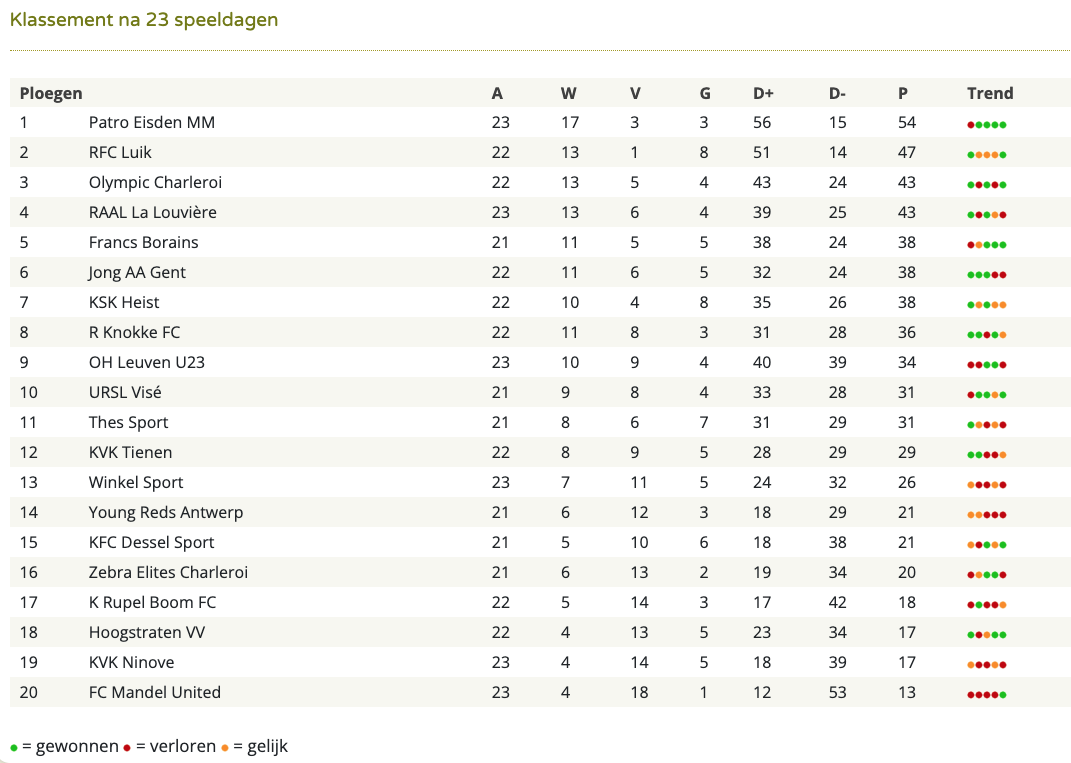The image size is (1071, 763).
Task: Click the trend dots for FC Mandel United
Action: [x=986, y=695]
